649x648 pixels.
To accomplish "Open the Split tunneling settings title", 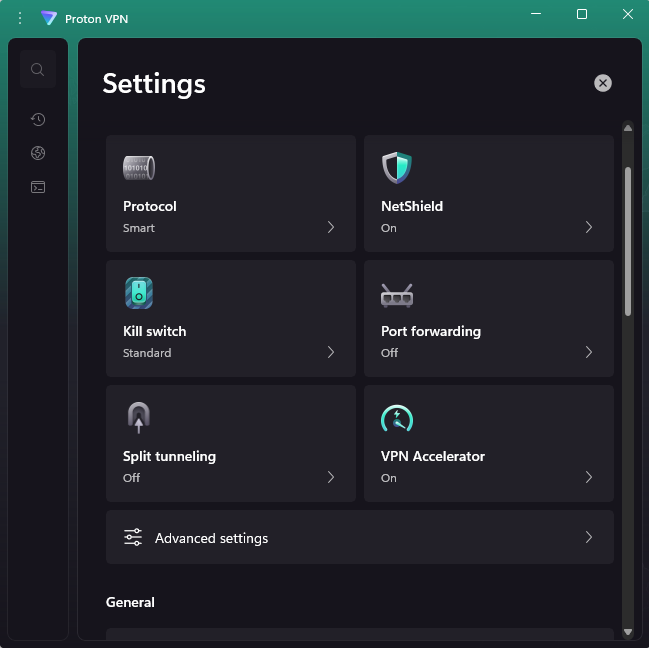I will (169, 456).
